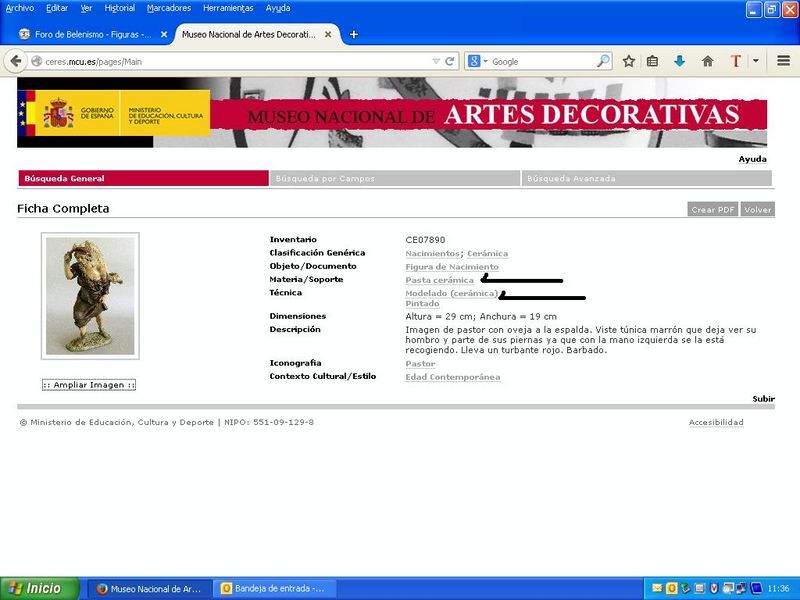Follow the Pasta cerámica link
Image resolution: width=800 pixels, height=600 pixels.
coord(439,280)
